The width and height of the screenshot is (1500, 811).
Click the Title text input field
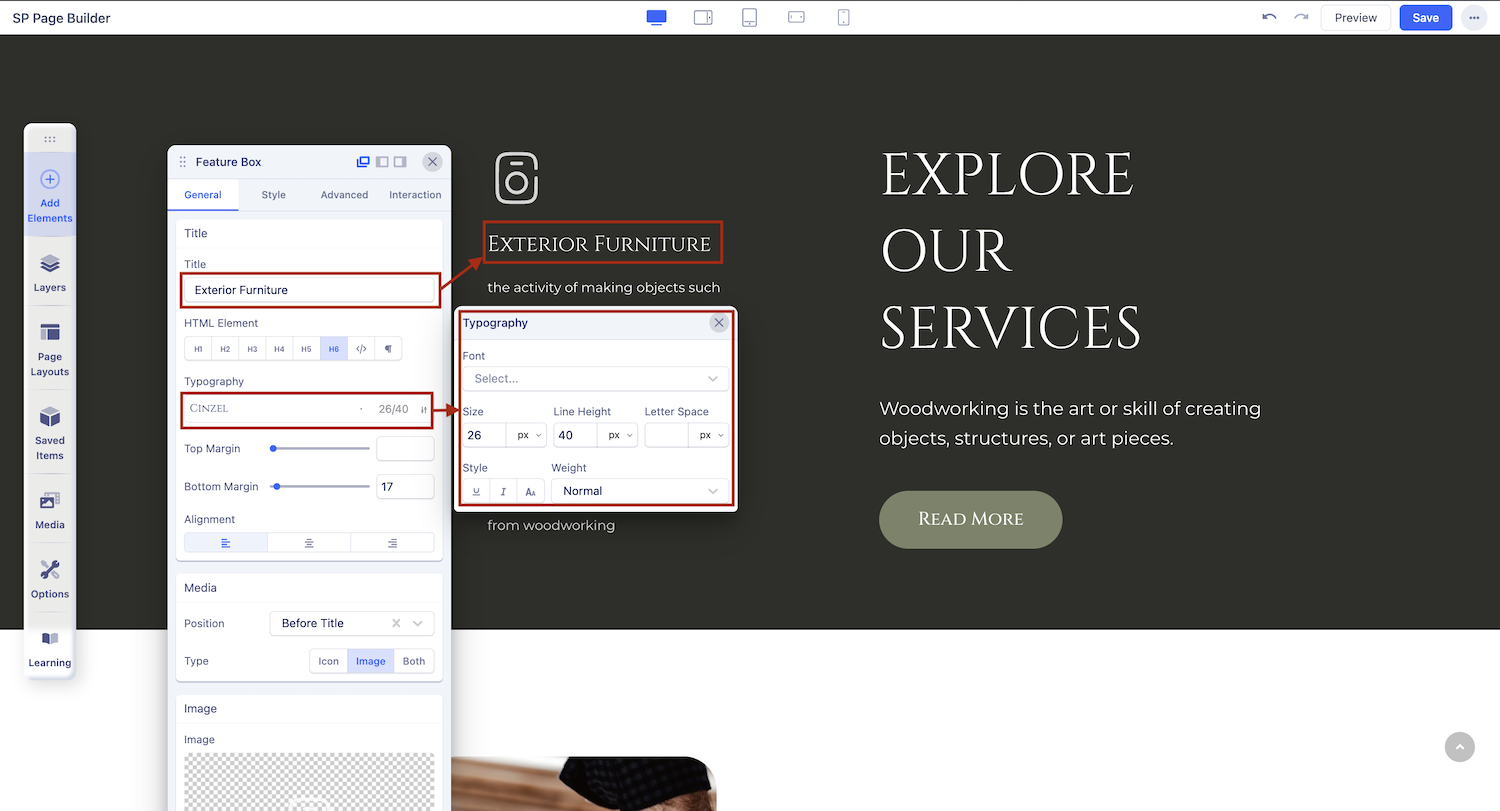[309, 290]
